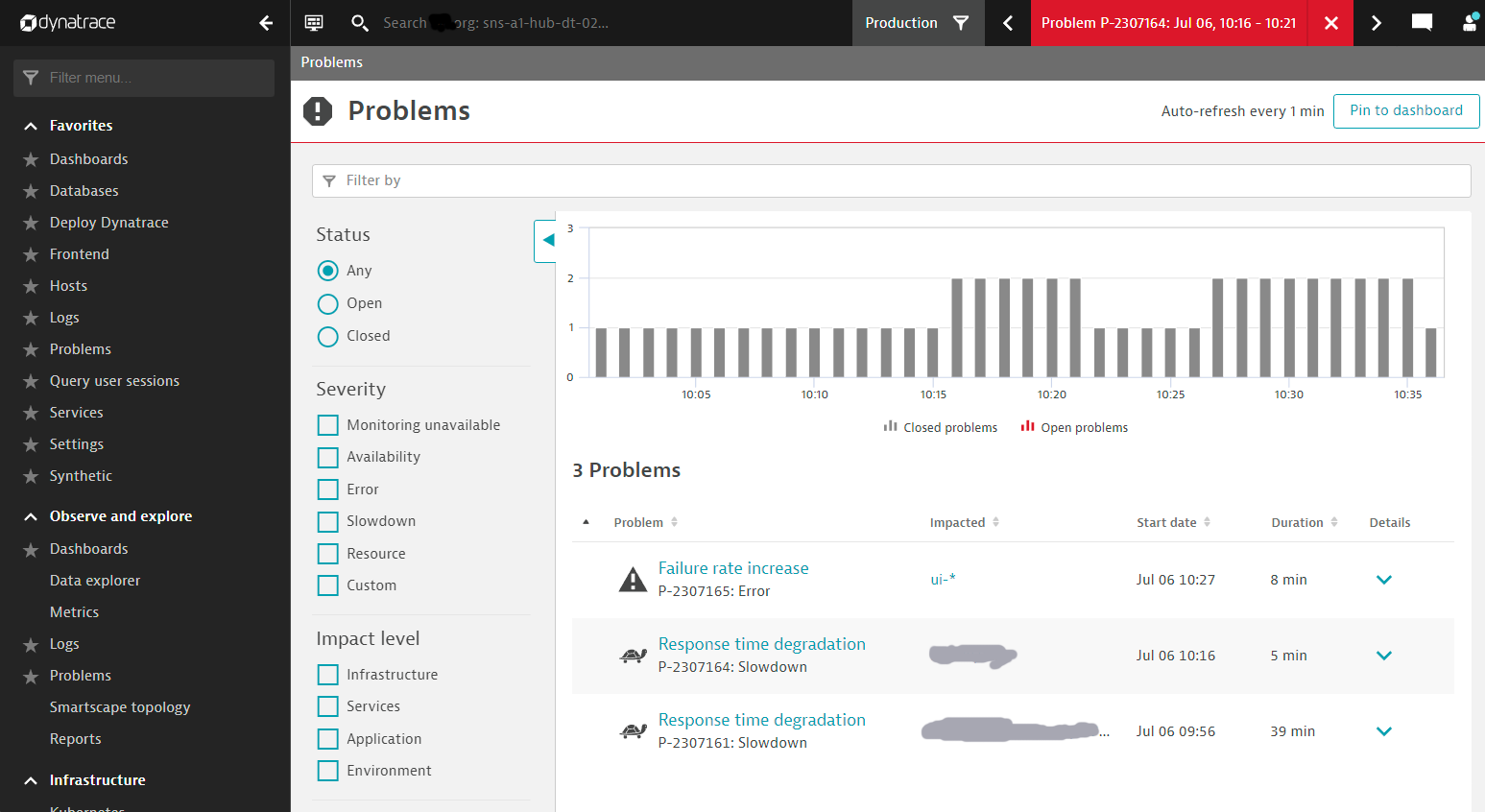
Task: Click the Pin to dashboard button
Action: pos(1405,110)
